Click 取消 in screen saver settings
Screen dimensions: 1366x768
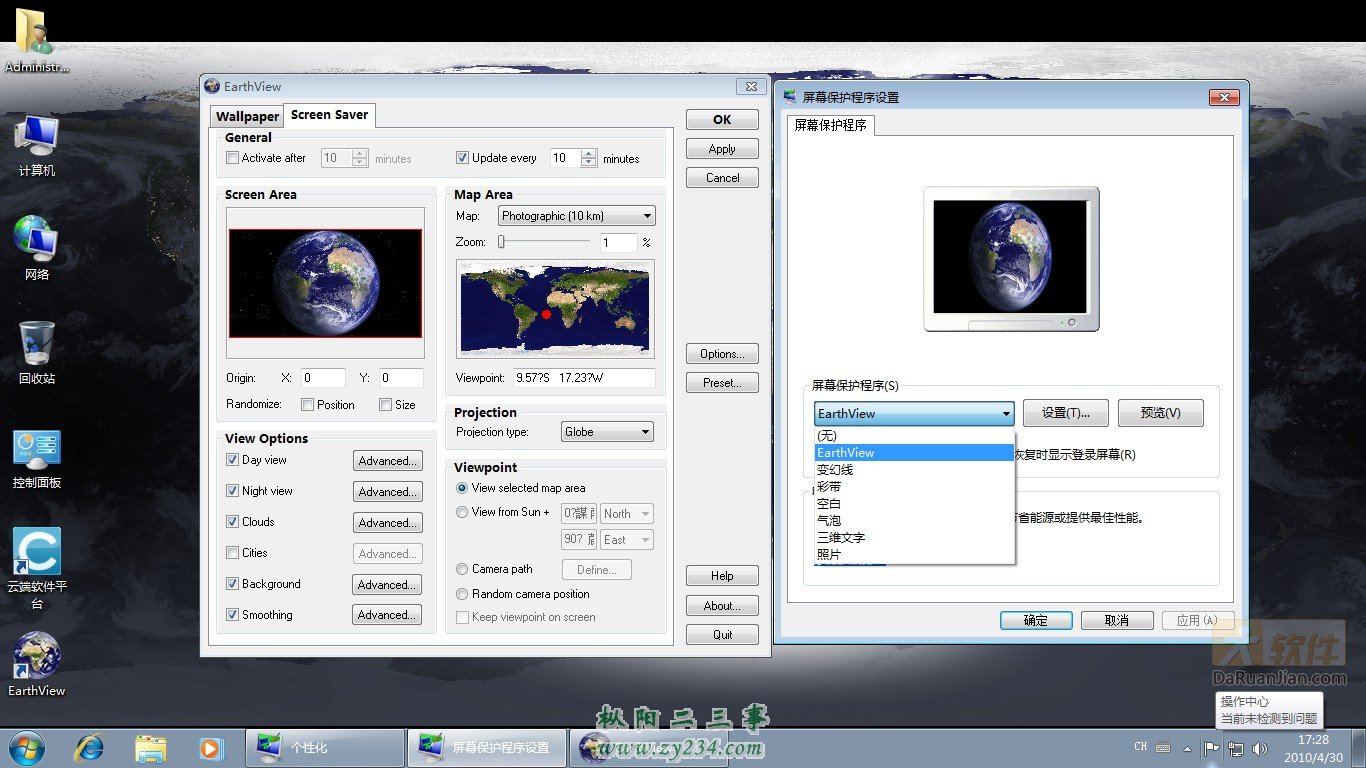click(1117, 620)
